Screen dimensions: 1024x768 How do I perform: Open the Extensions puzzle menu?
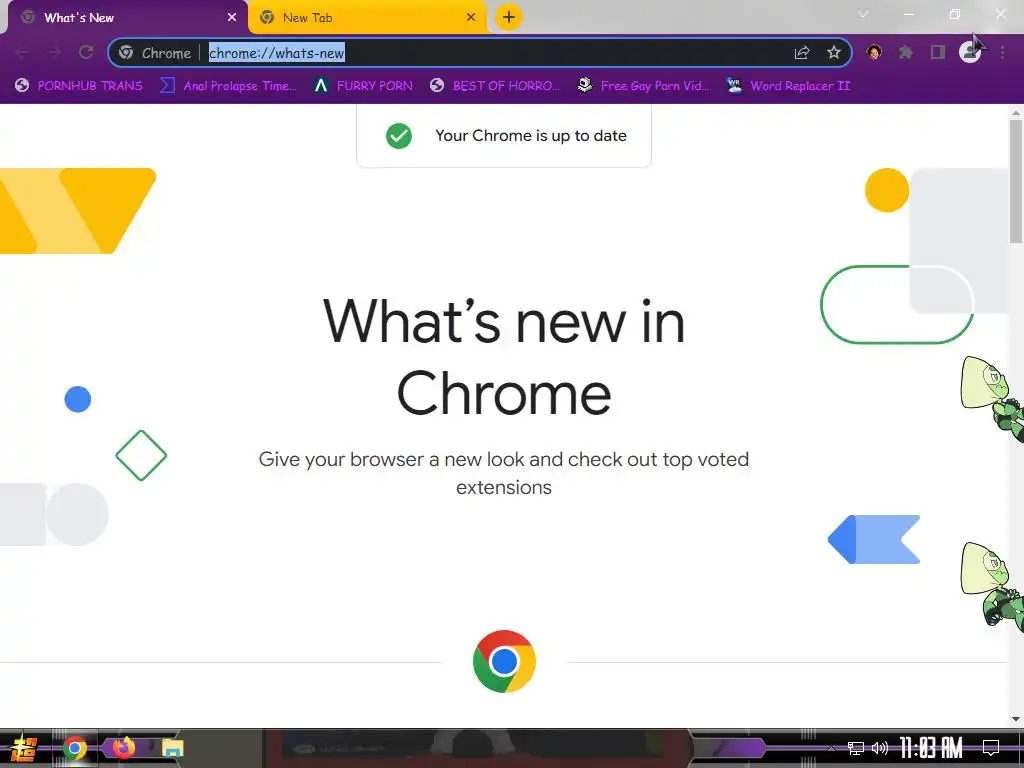coord(906,52)
